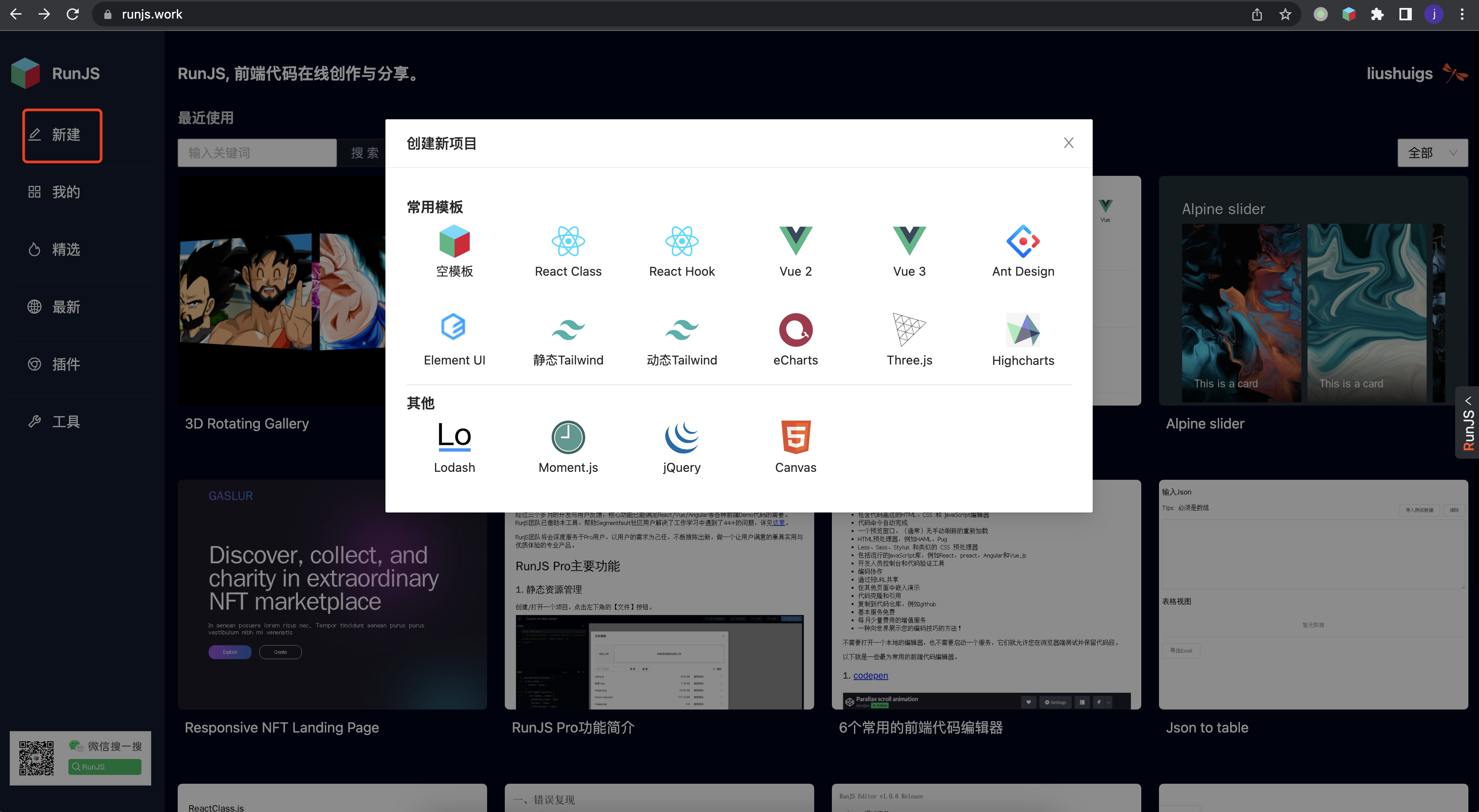Open 插件 in the sidebar
The height and width of the screenshot is (812, 1479).
point(54,364)
